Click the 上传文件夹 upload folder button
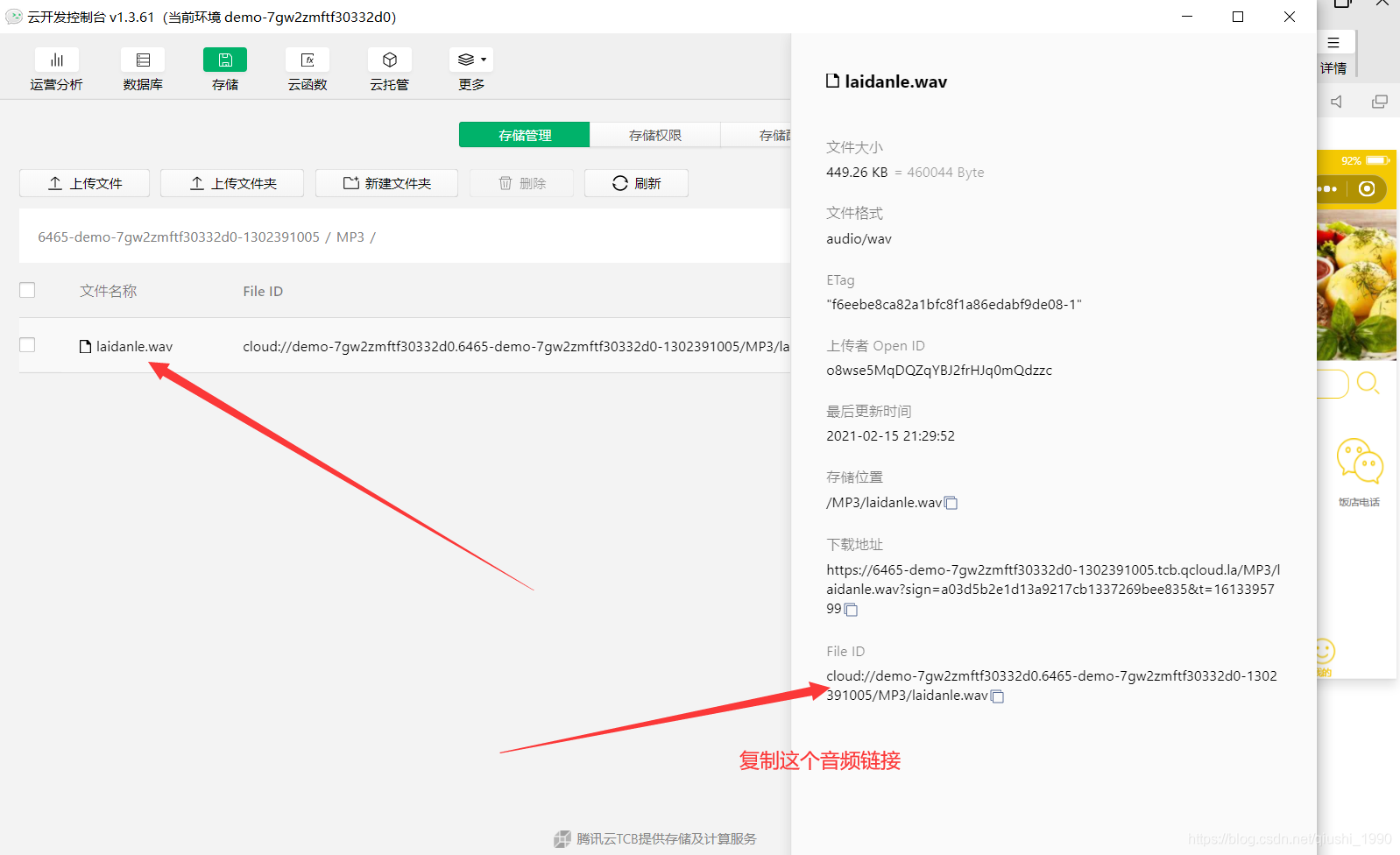The image size is (1400, 855). pyautogui.click(x=232, y=183)
